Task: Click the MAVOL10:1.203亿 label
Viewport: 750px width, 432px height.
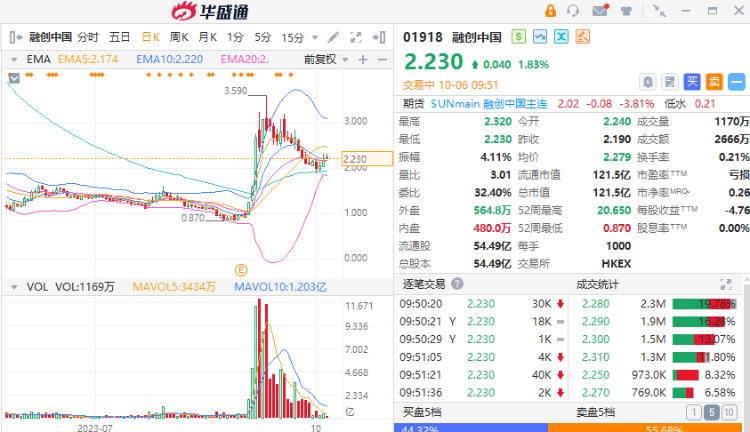Action: click(280, 287)
